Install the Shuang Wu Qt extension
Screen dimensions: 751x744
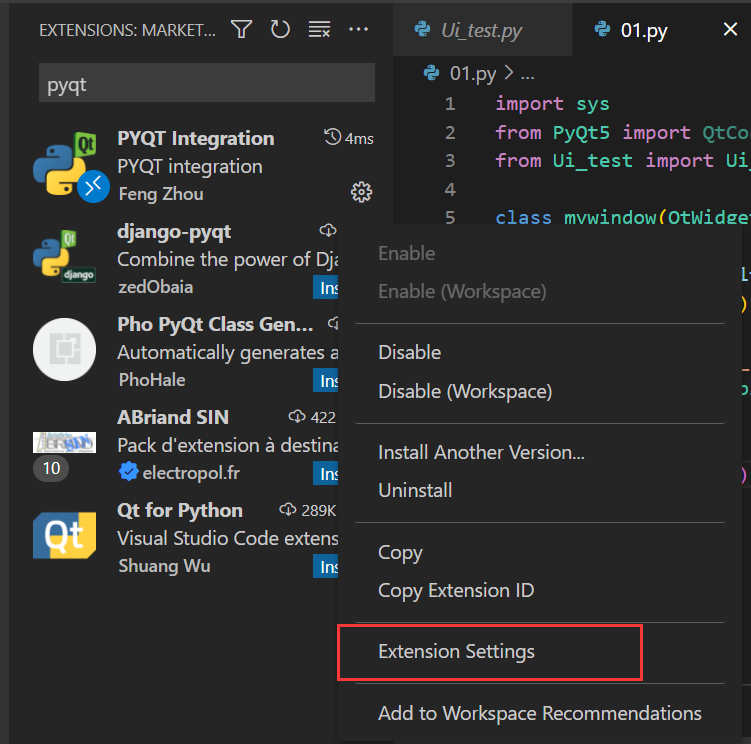[x=326, y=566]
